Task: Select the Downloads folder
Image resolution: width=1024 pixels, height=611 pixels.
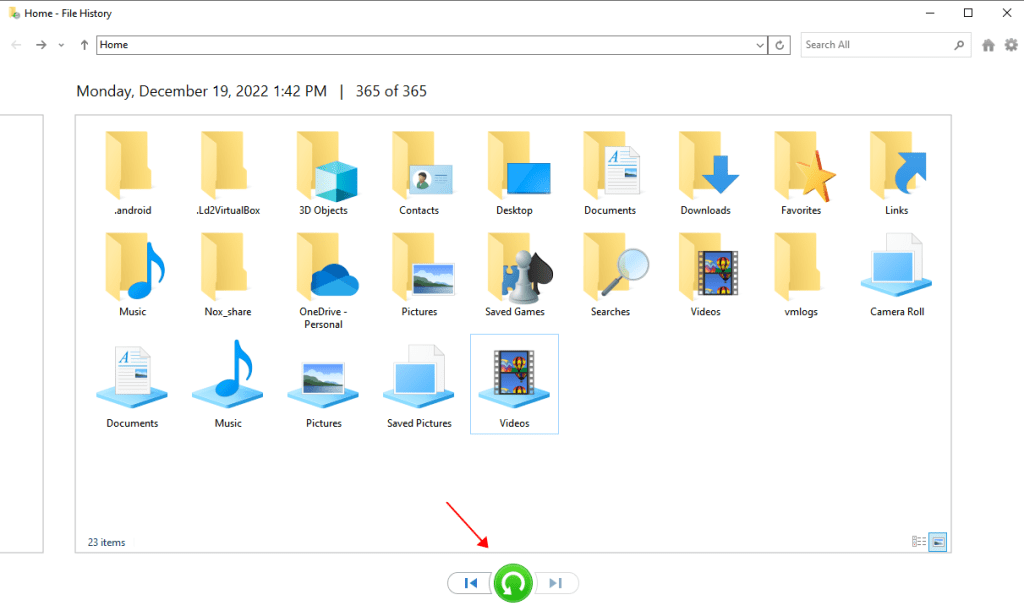Action: click(706, 173)
